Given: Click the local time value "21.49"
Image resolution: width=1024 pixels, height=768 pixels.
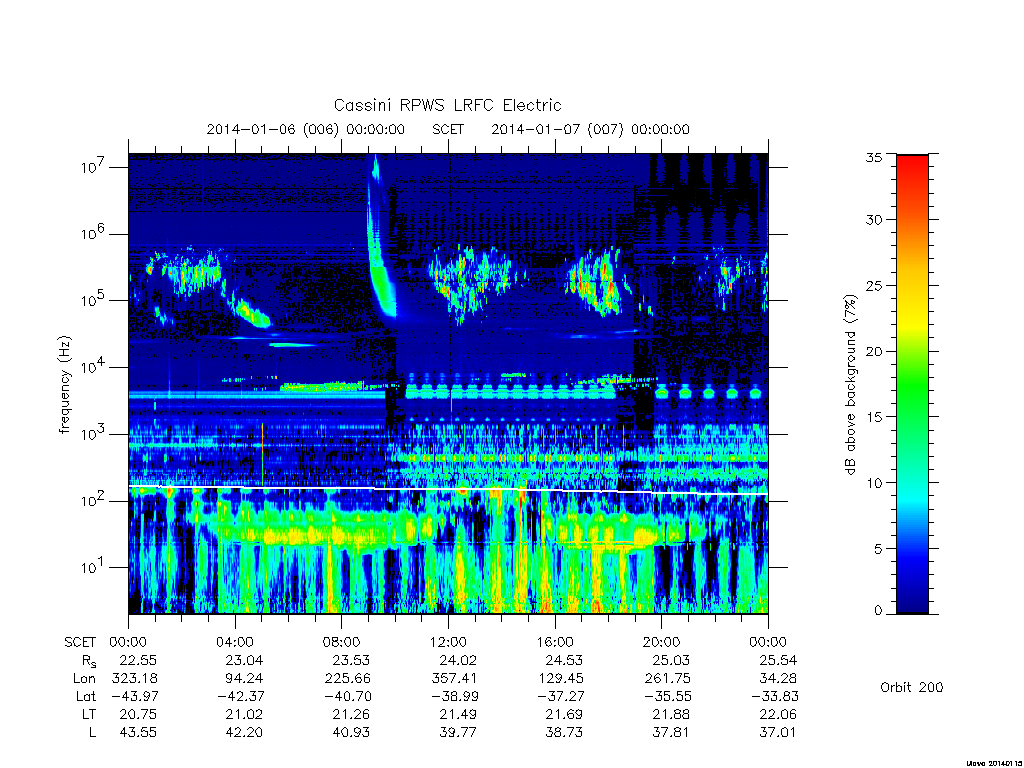Looking at the screenshot, I should pos(458,714).
